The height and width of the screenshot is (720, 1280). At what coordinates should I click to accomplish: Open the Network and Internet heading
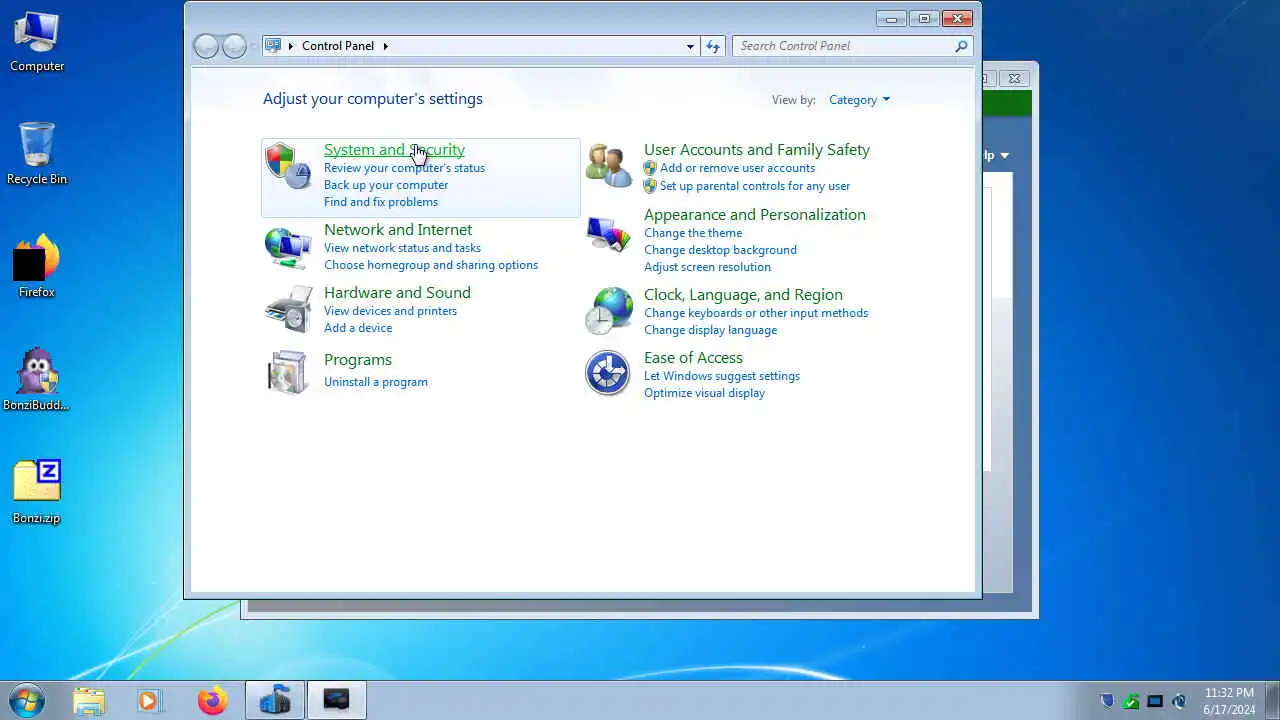[x=398, y=230]
